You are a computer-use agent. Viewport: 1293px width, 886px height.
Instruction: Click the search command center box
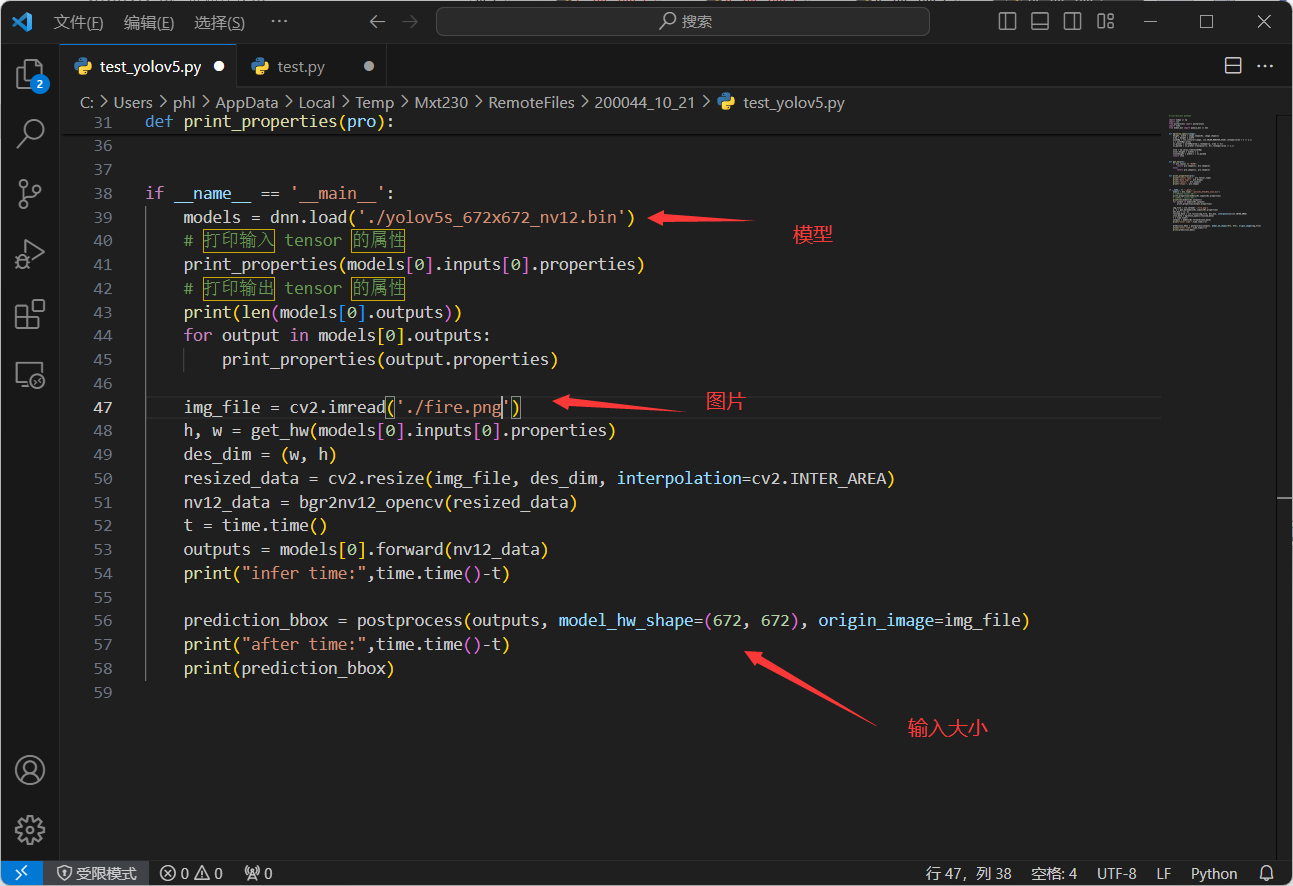point(683,21)
